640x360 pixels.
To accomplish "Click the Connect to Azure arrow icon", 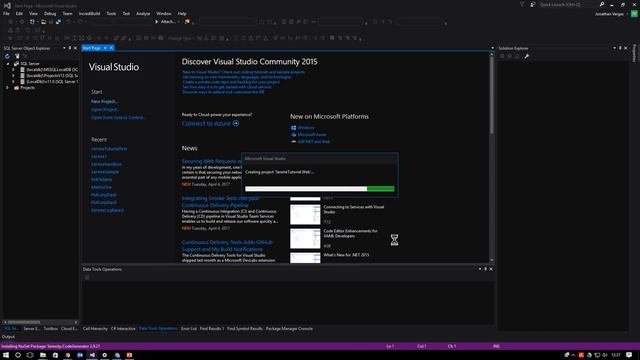I will pos(236,123).
